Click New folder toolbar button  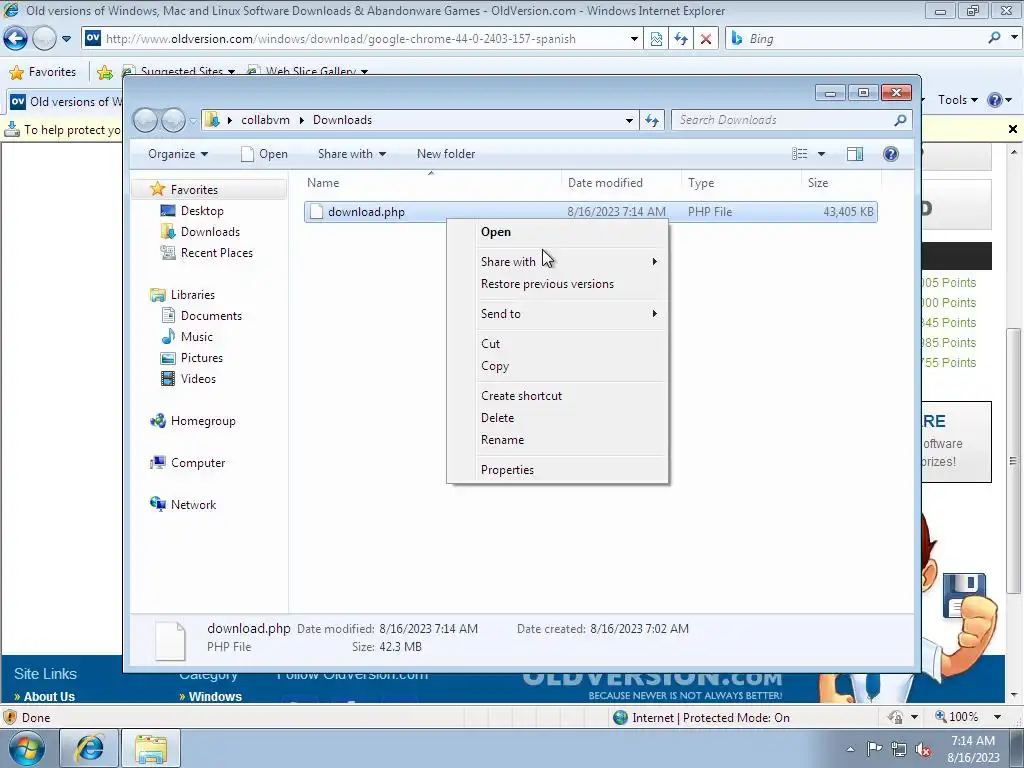(x=445, y=154)
